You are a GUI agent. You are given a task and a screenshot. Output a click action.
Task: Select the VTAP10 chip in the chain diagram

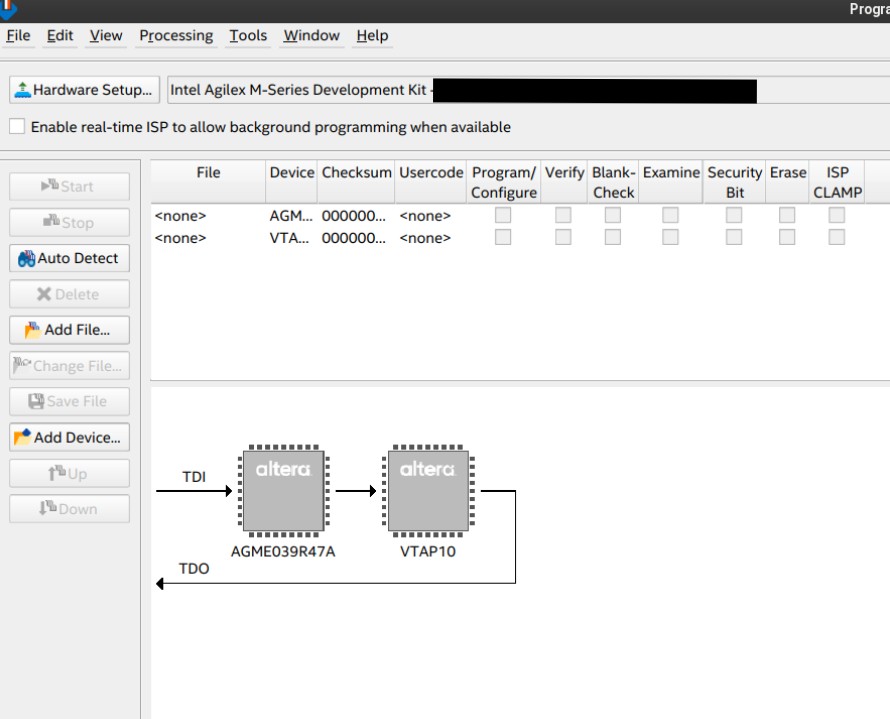(427, 490)
